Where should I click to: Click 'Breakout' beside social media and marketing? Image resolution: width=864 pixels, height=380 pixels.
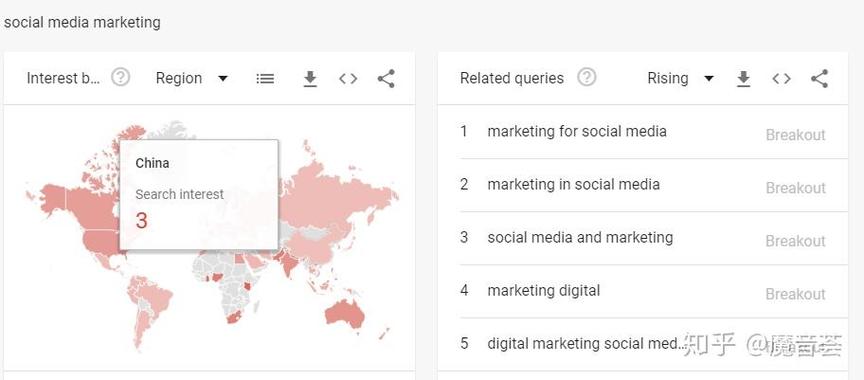click(x=795, y=241)
